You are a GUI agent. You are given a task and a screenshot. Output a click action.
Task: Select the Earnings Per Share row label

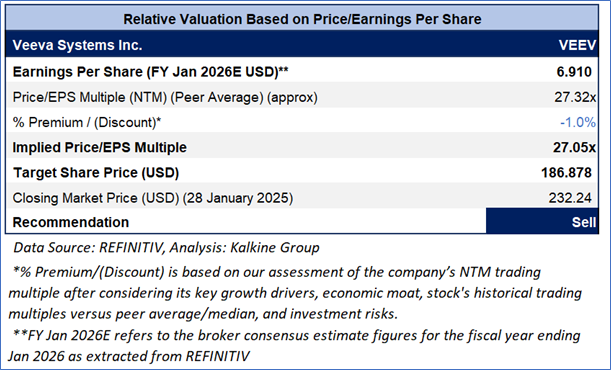tap(150, 72)
